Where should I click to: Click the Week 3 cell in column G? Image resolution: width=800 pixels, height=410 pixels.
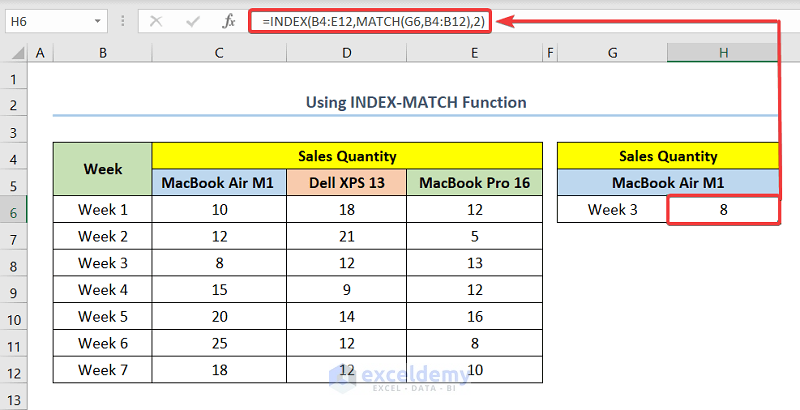(x=612, y=210)
